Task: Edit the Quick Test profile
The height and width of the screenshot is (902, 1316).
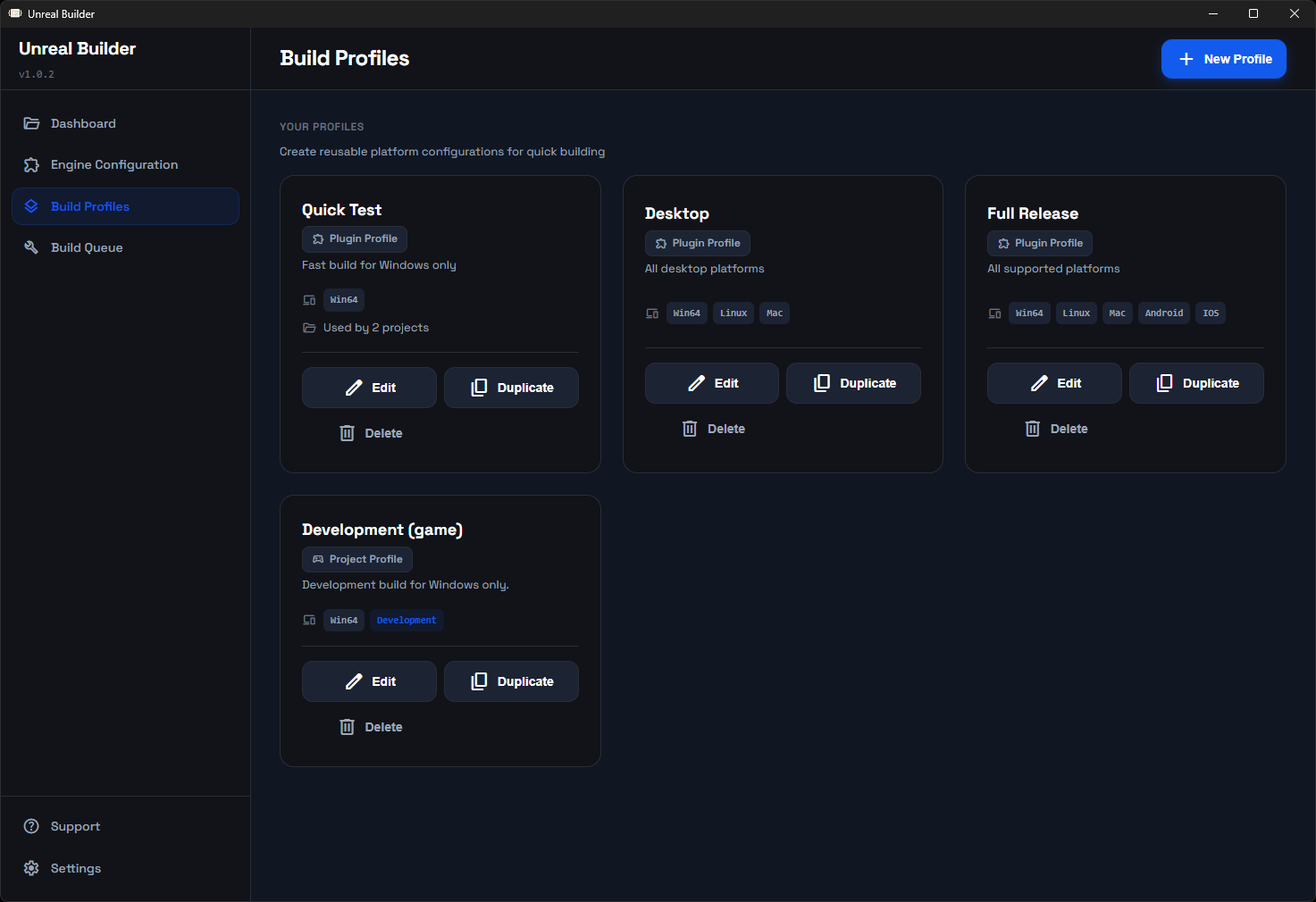Action: tap(369, 388)
